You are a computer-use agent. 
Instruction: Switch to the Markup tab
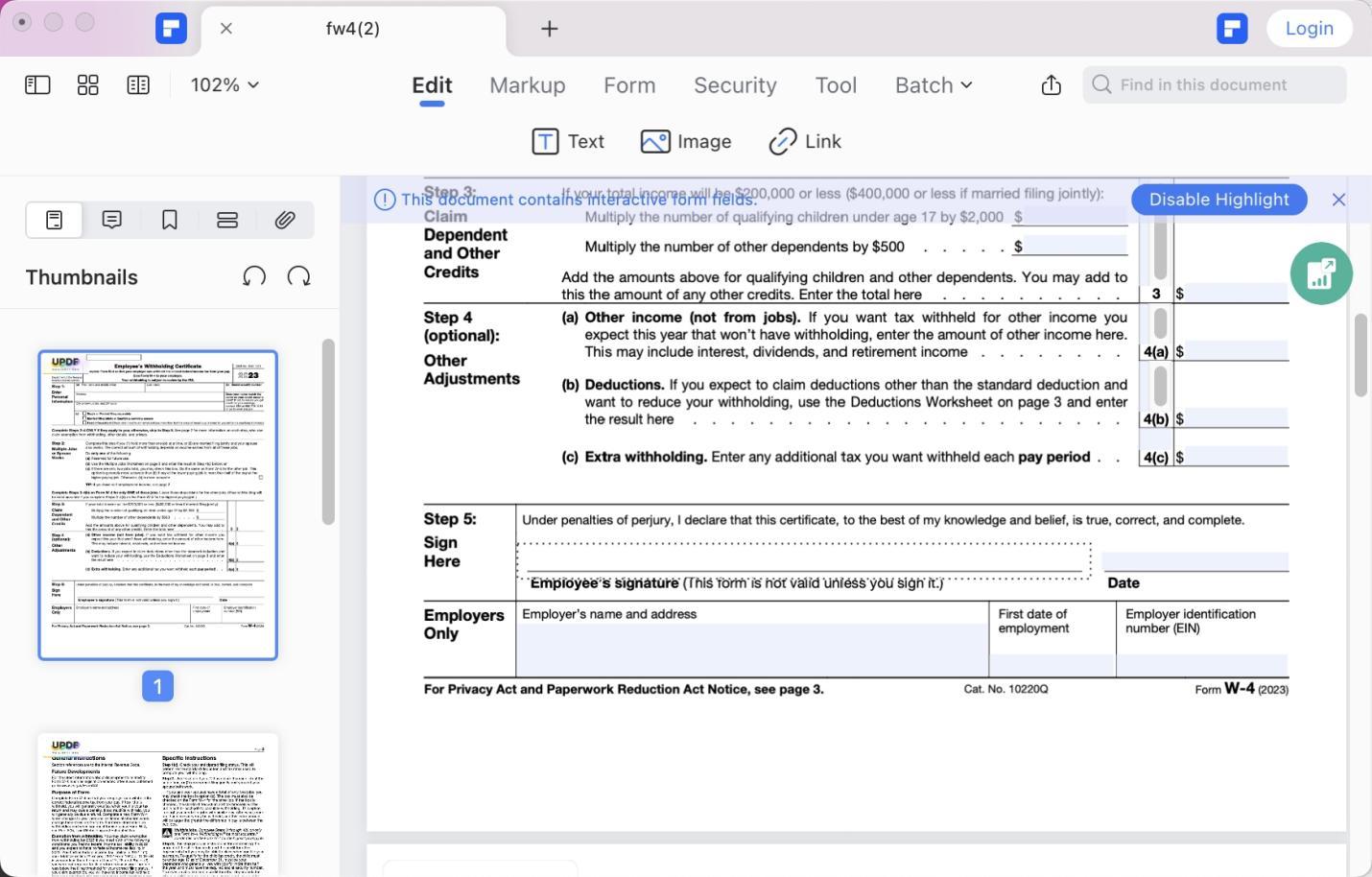528,84
